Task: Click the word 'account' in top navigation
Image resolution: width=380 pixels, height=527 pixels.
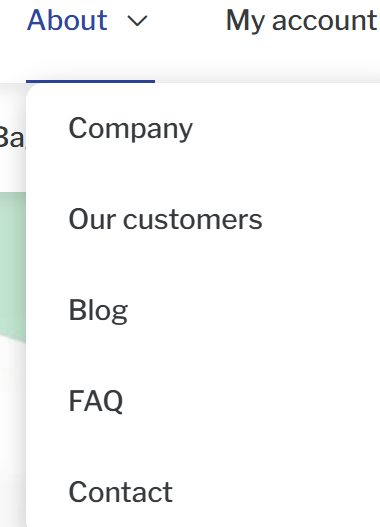Action: (325, 21)
